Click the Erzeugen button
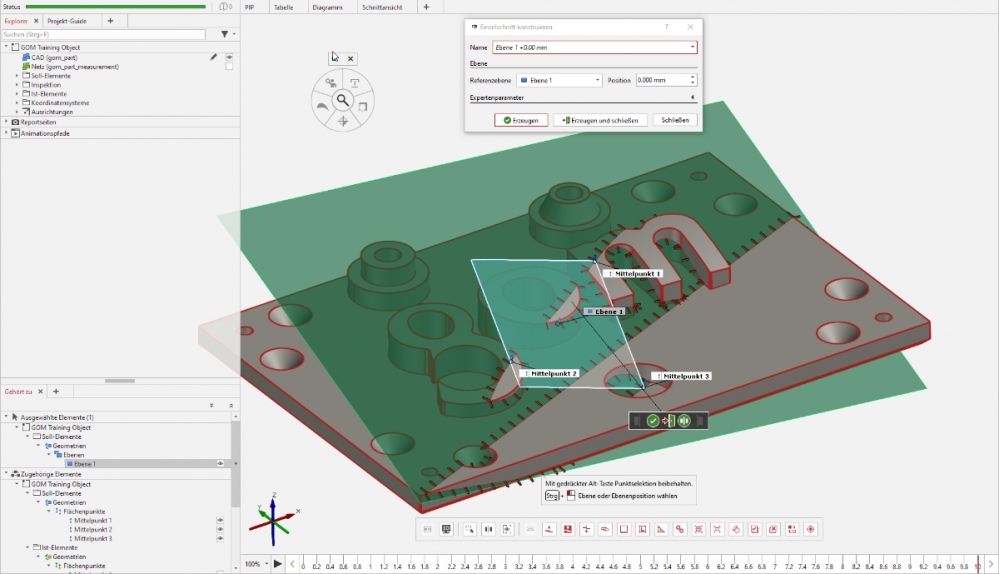 click(x=520, y=120)
